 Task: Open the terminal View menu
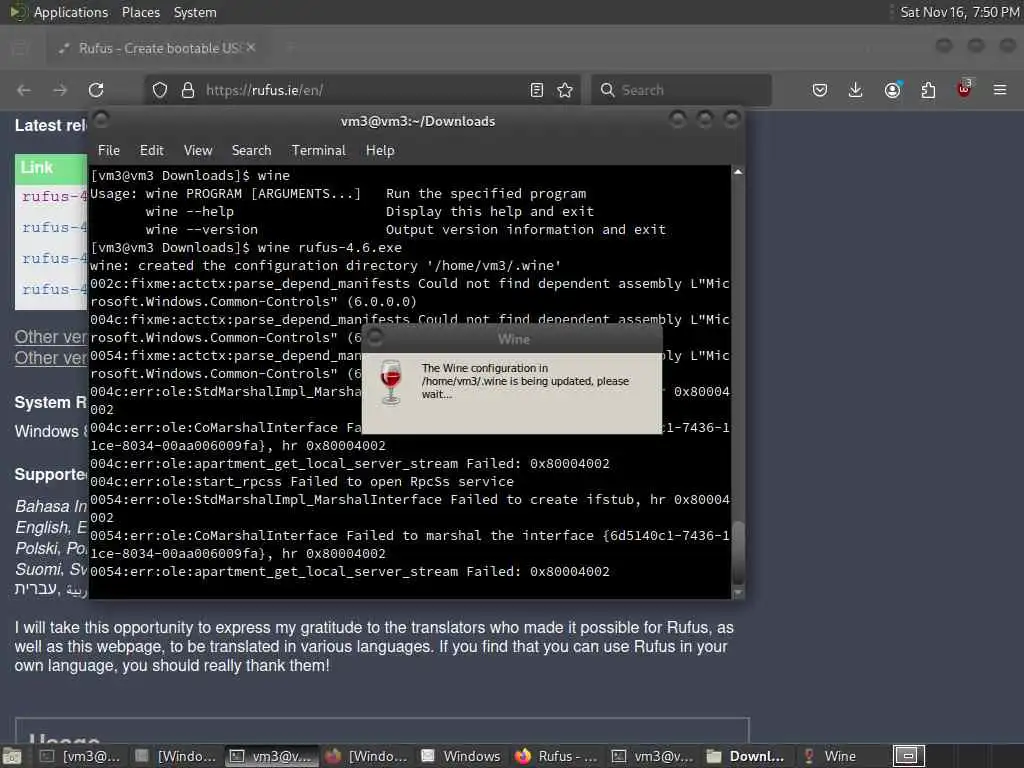click(198, 150)
